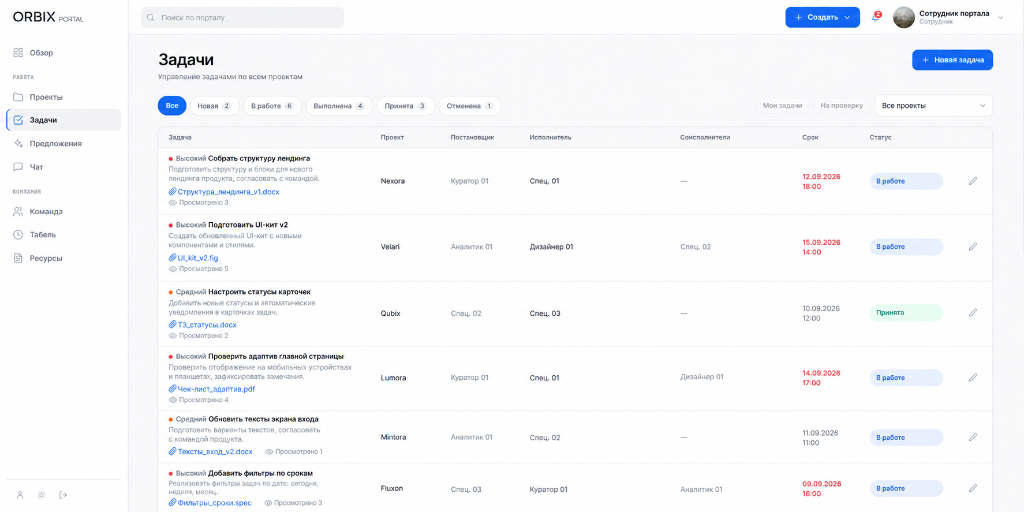
Task: Expand the Сотрудник портала user menu
Action: click(x=948, y=18)
